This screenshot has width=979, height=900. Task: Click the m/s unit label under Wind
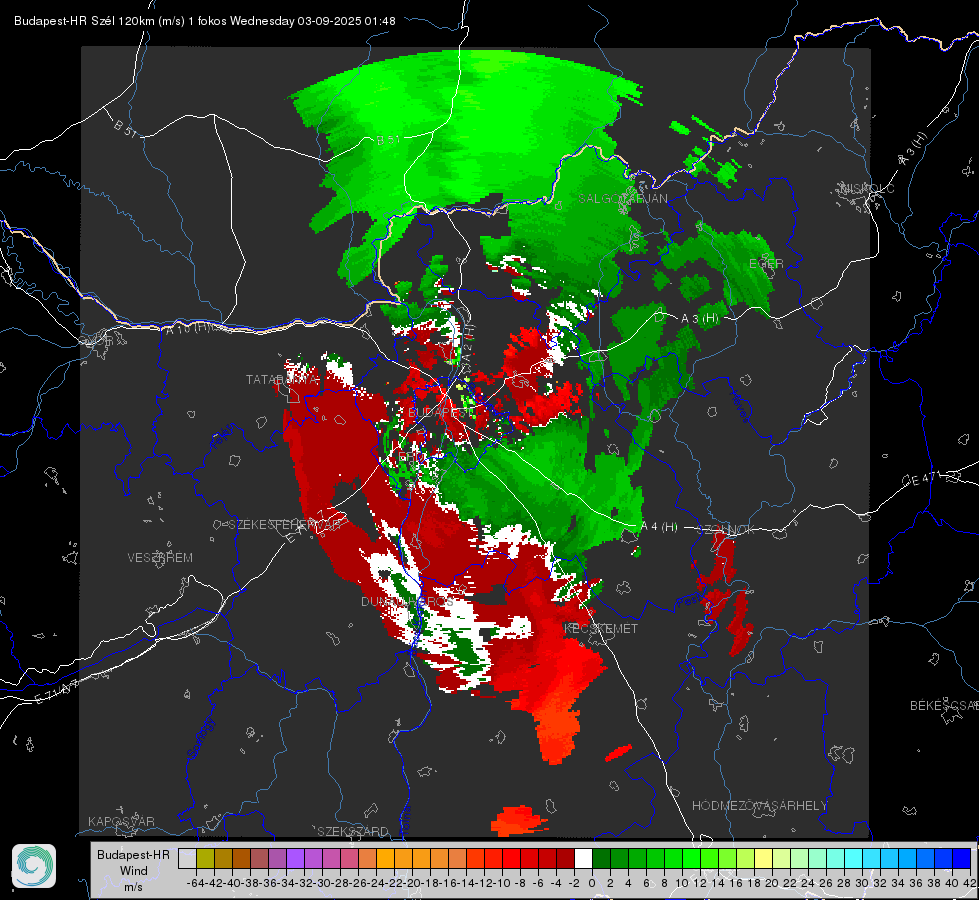point(133,887)
